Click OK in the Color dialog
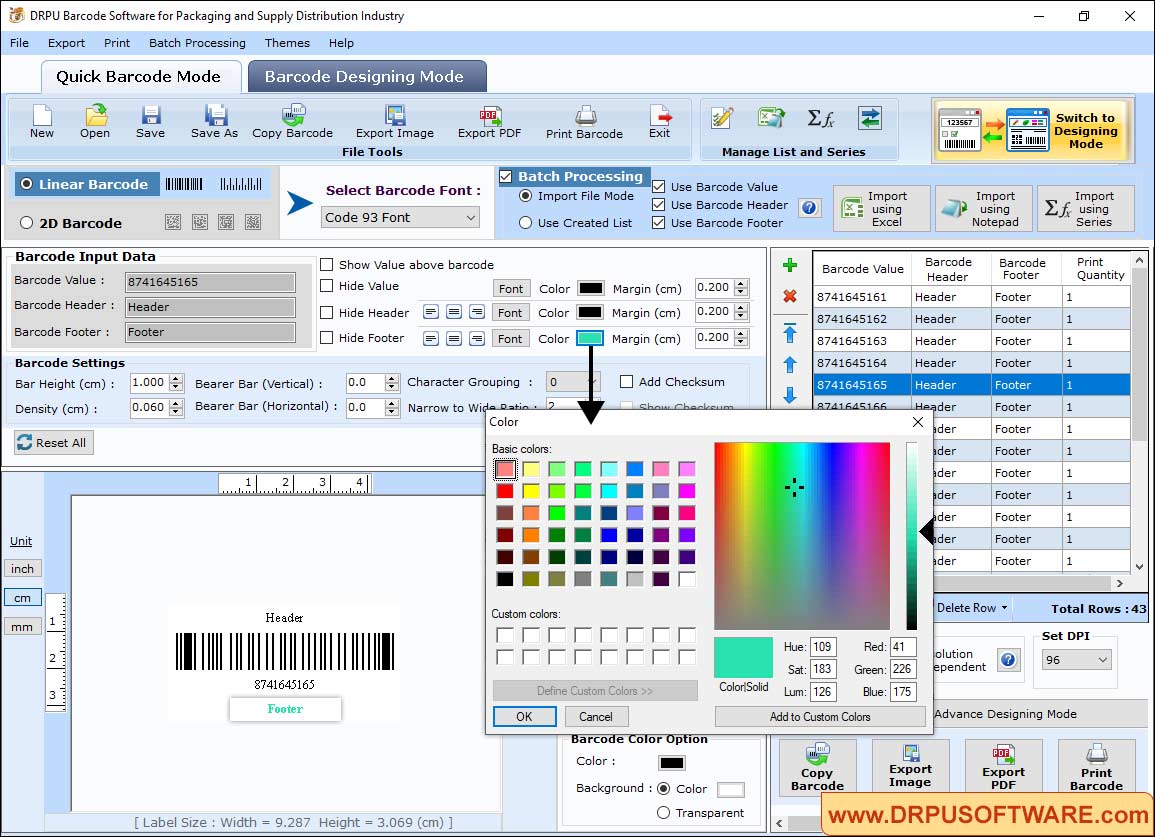1155x837 pixels. pos(524,716)
